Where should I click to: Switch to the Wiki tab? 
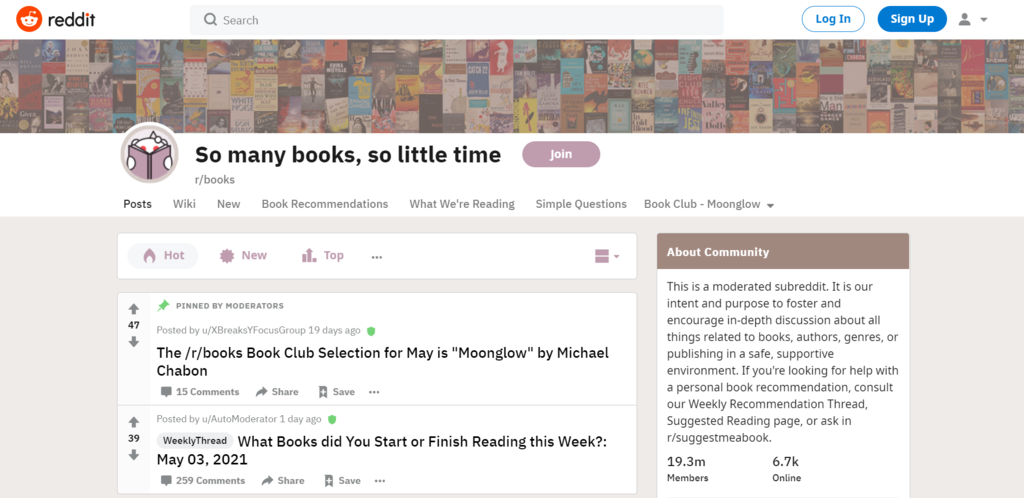tap(184, 204)
